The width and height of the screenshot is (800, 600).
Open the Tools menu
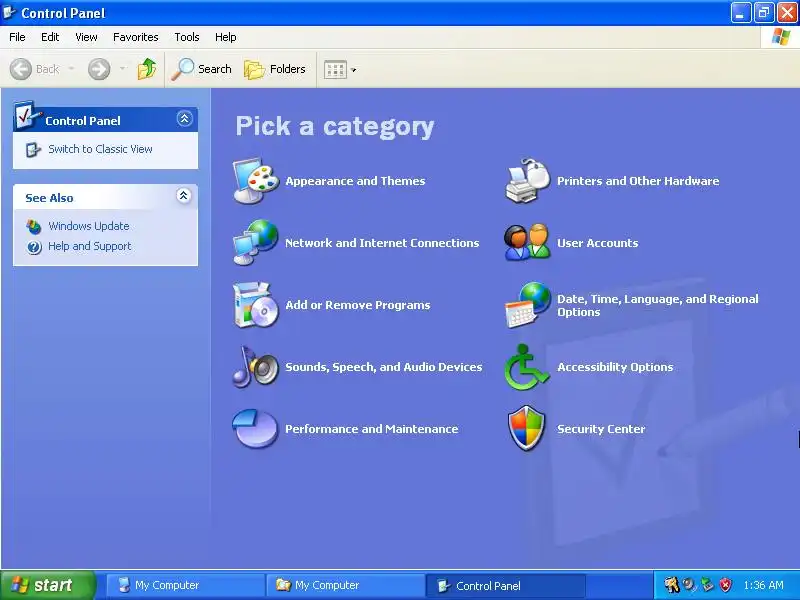click(187, 37)
